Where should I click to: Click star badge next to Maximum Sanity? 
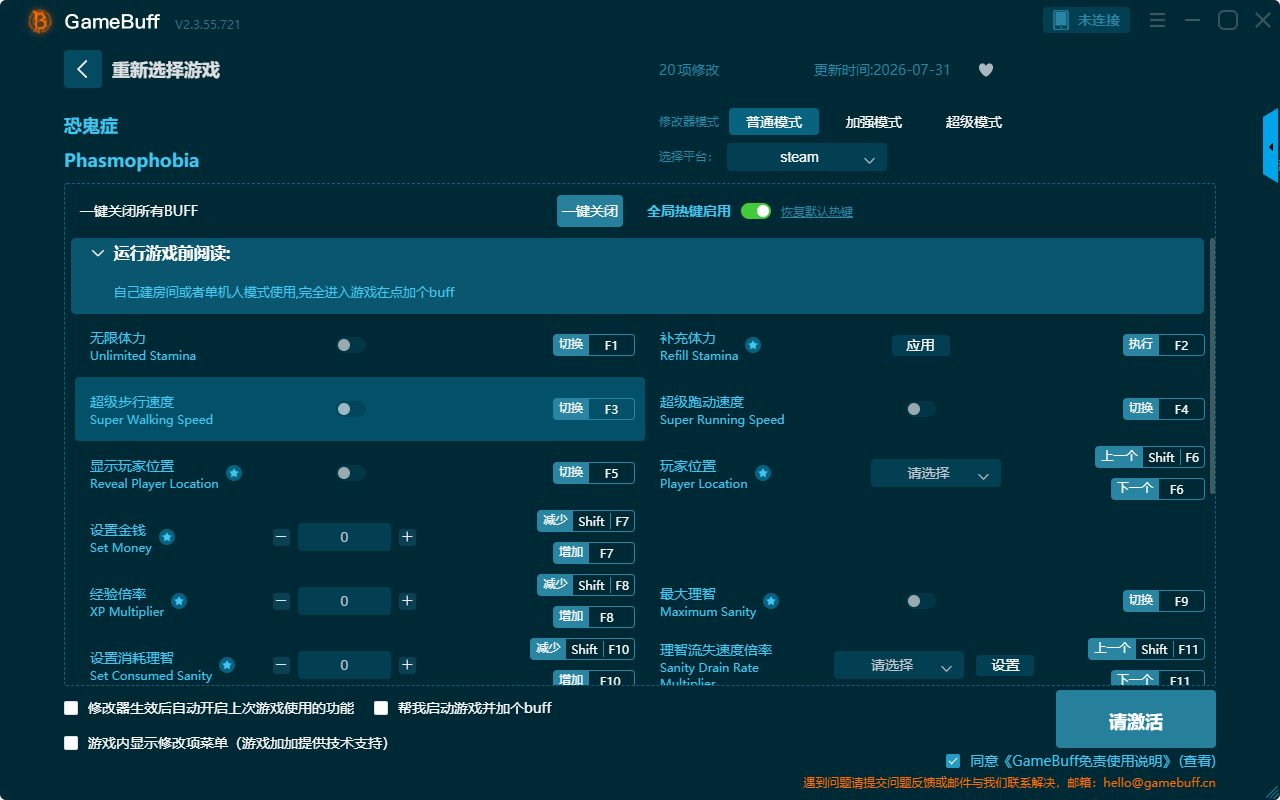771,601
